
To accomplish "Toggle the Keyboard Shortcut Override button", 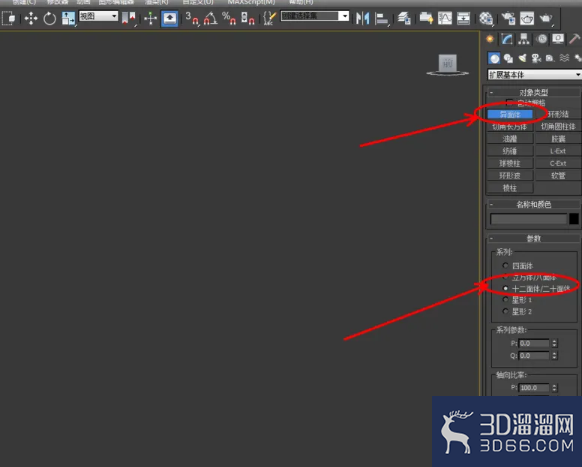I will (x=170, y=18).
